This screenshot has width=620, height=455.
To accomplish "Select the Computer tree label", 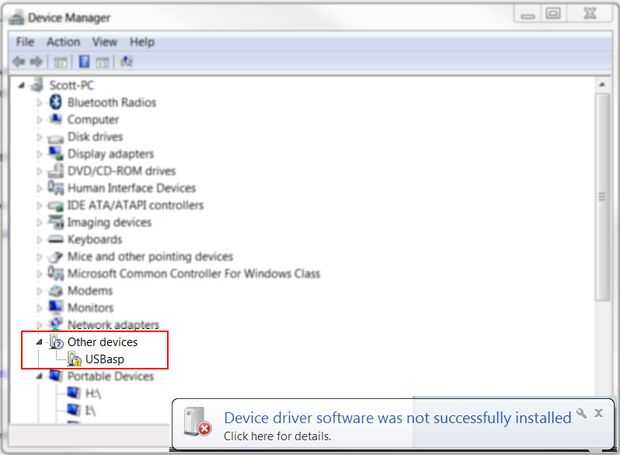I will point(93,119).
